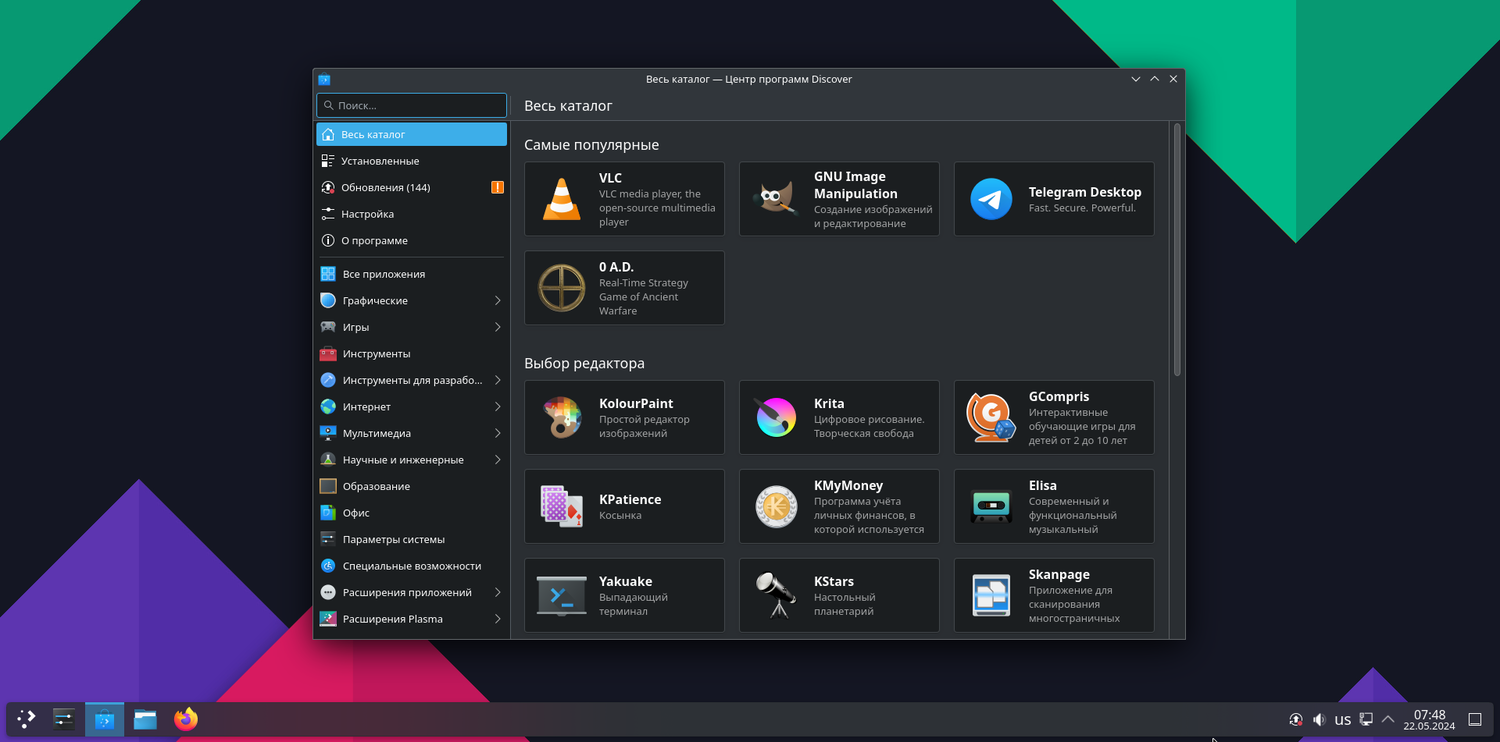
Task: Open the clock showing 07:48
Action: 1429,720
